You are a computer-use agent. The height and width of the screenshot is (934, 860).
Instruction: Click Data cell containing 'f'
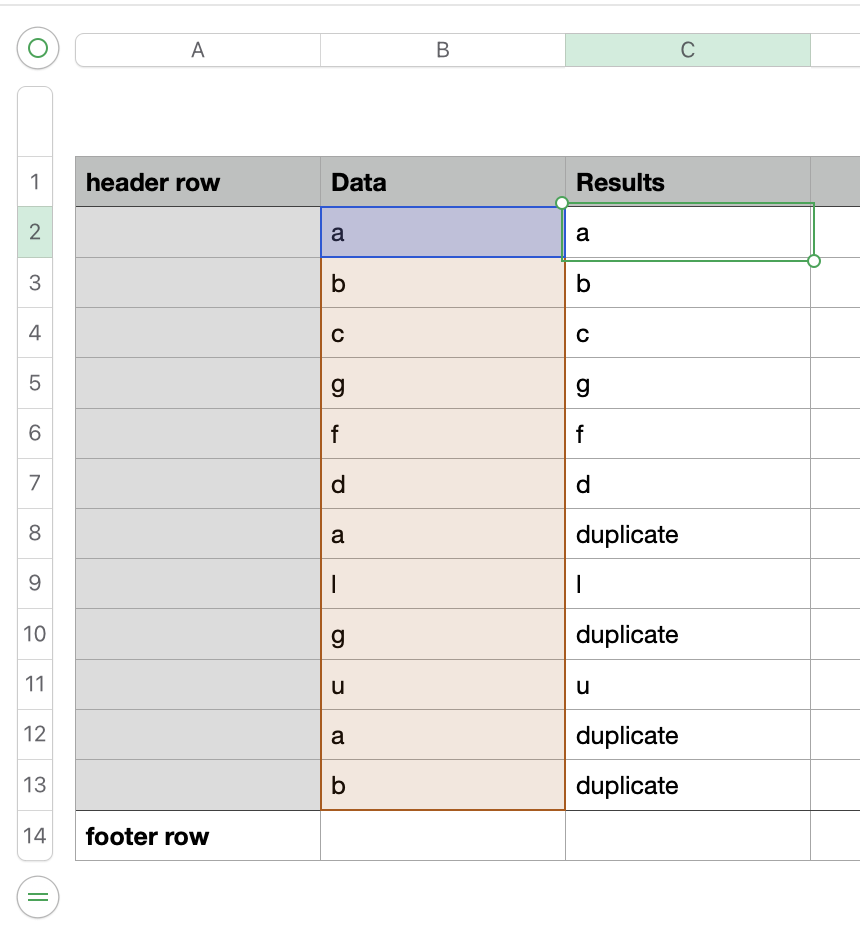pos(443,434)
